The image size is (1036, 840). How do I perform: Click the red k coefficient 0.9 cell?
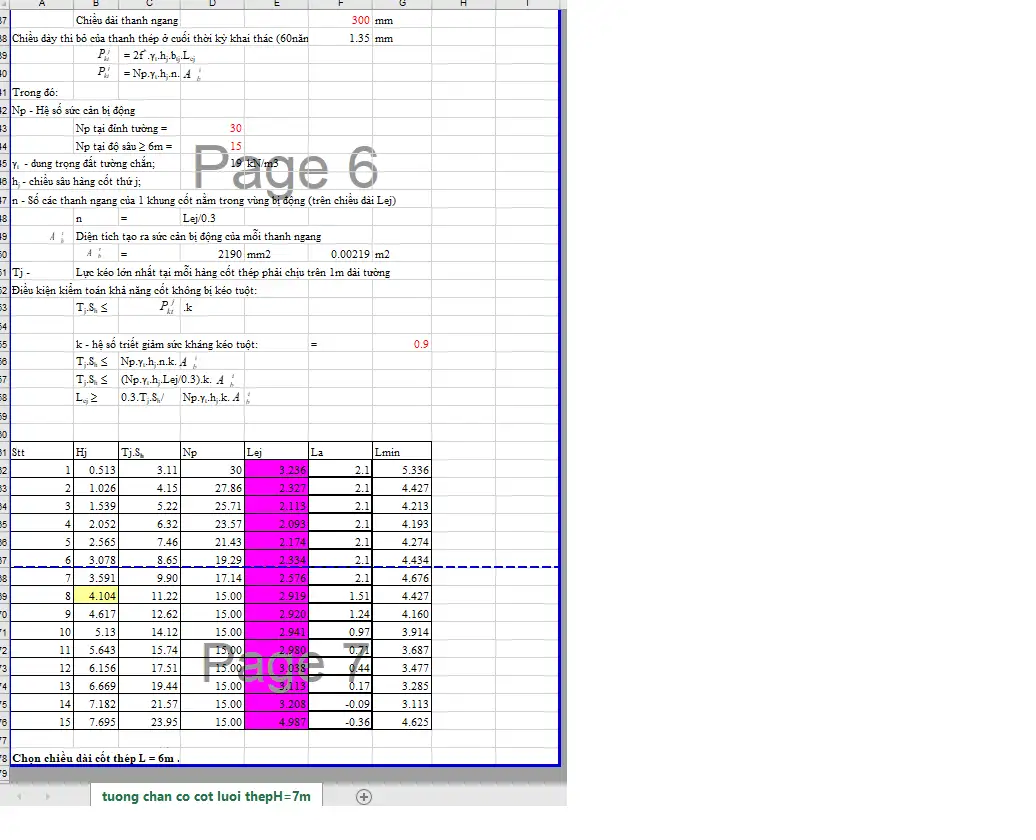coord(402,344)
